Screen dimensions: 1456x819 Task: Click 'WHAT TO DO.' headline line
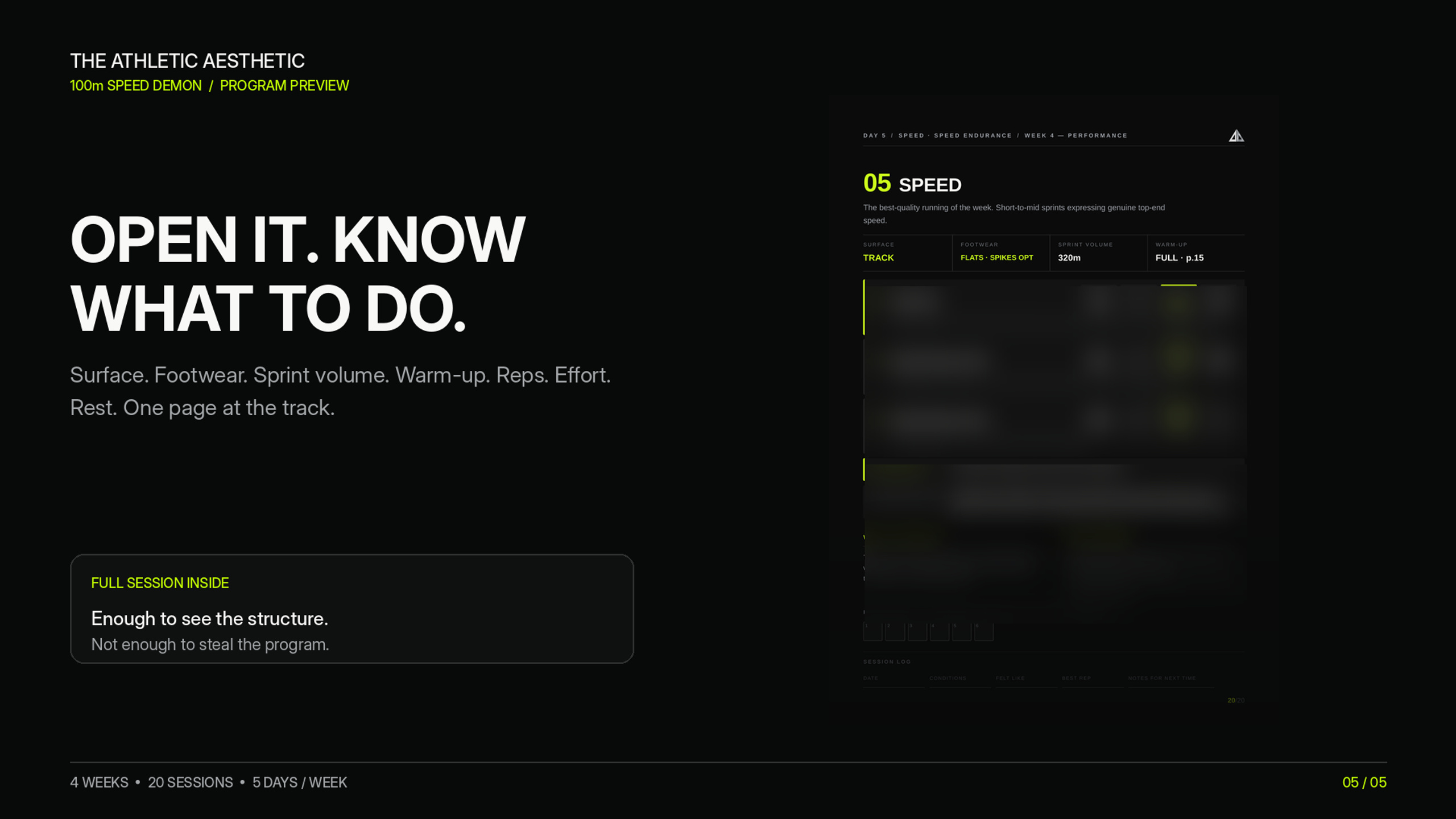(268, 308)
